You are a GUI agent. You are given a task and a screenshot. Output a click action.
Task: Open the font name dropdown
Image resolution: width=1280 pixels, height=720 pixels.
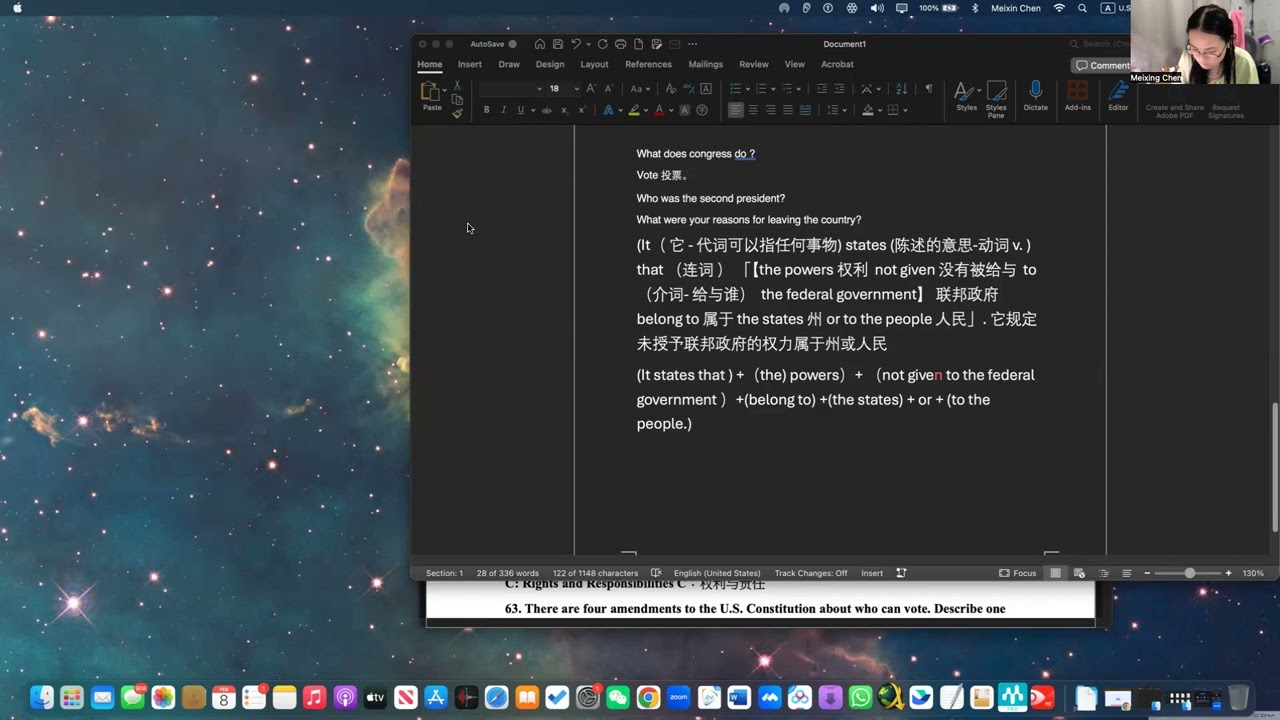pyautogui.click(x=539, y=88)
